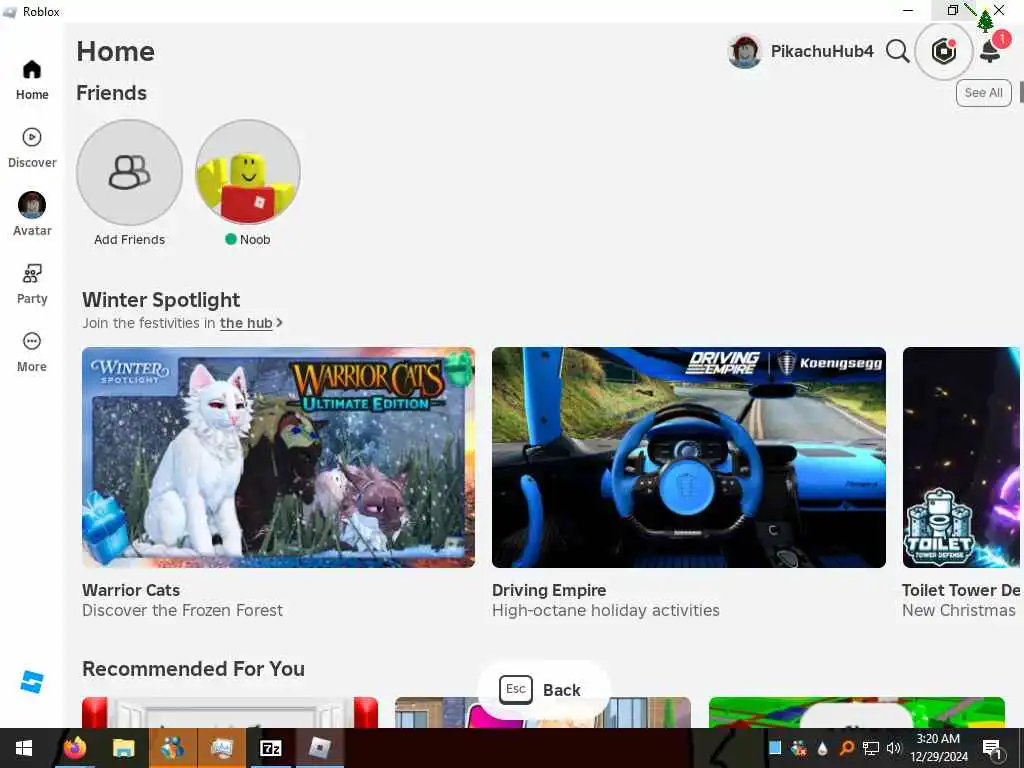Open the 7-Zip taskbar icon
This screenshot has width=1024, height=768.
click(270, 748)
